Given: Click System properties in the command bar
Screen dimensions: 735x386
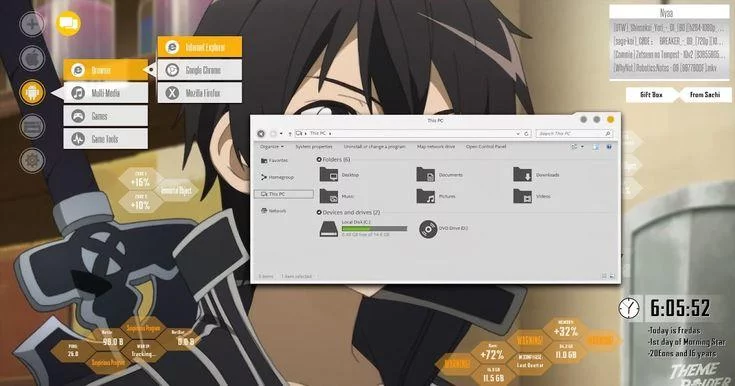Looking at the screenshot, I should click(314, 147).
